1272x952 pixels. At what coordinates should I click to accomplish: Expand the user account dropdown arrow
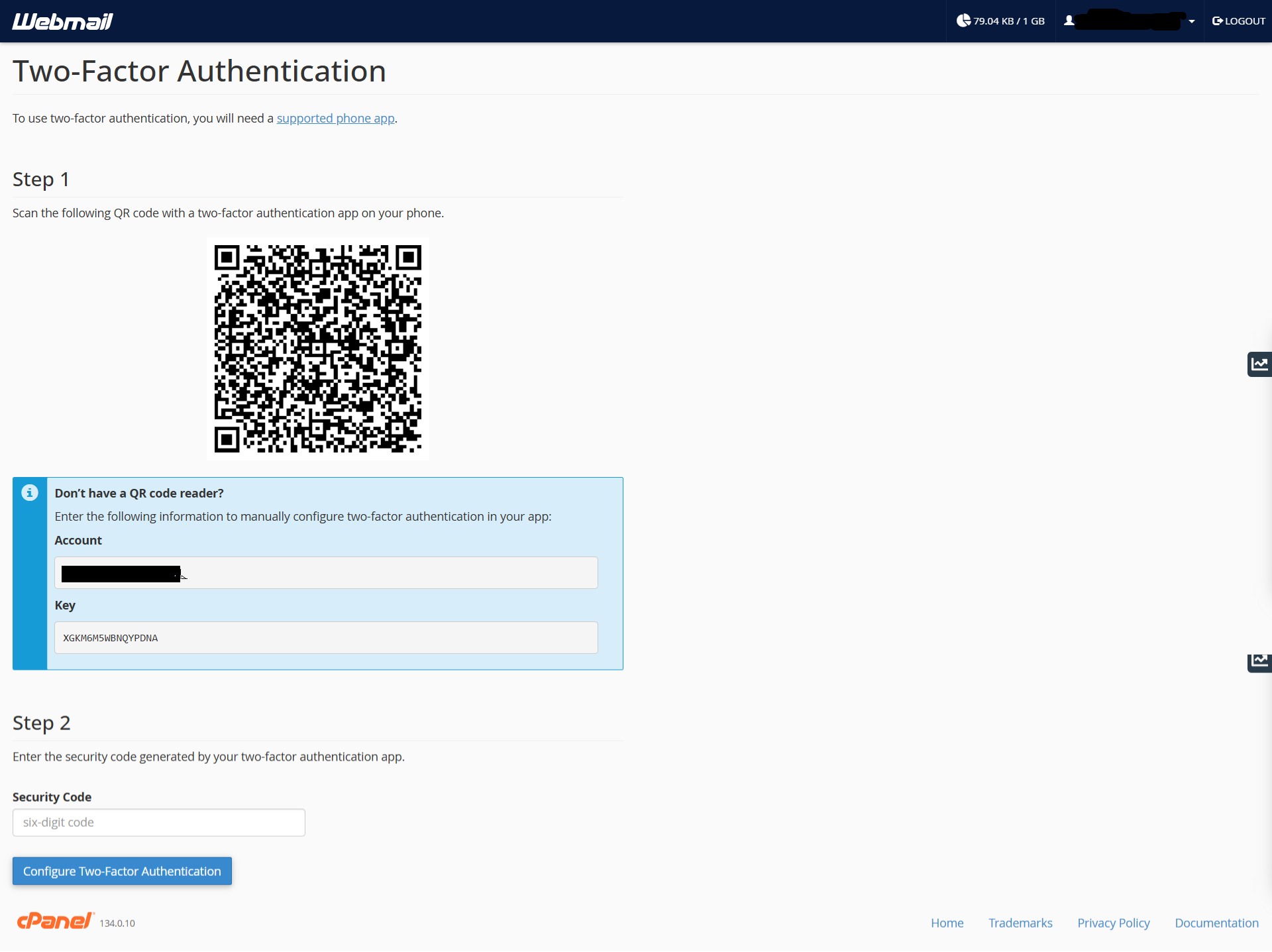pos(1191,21)
